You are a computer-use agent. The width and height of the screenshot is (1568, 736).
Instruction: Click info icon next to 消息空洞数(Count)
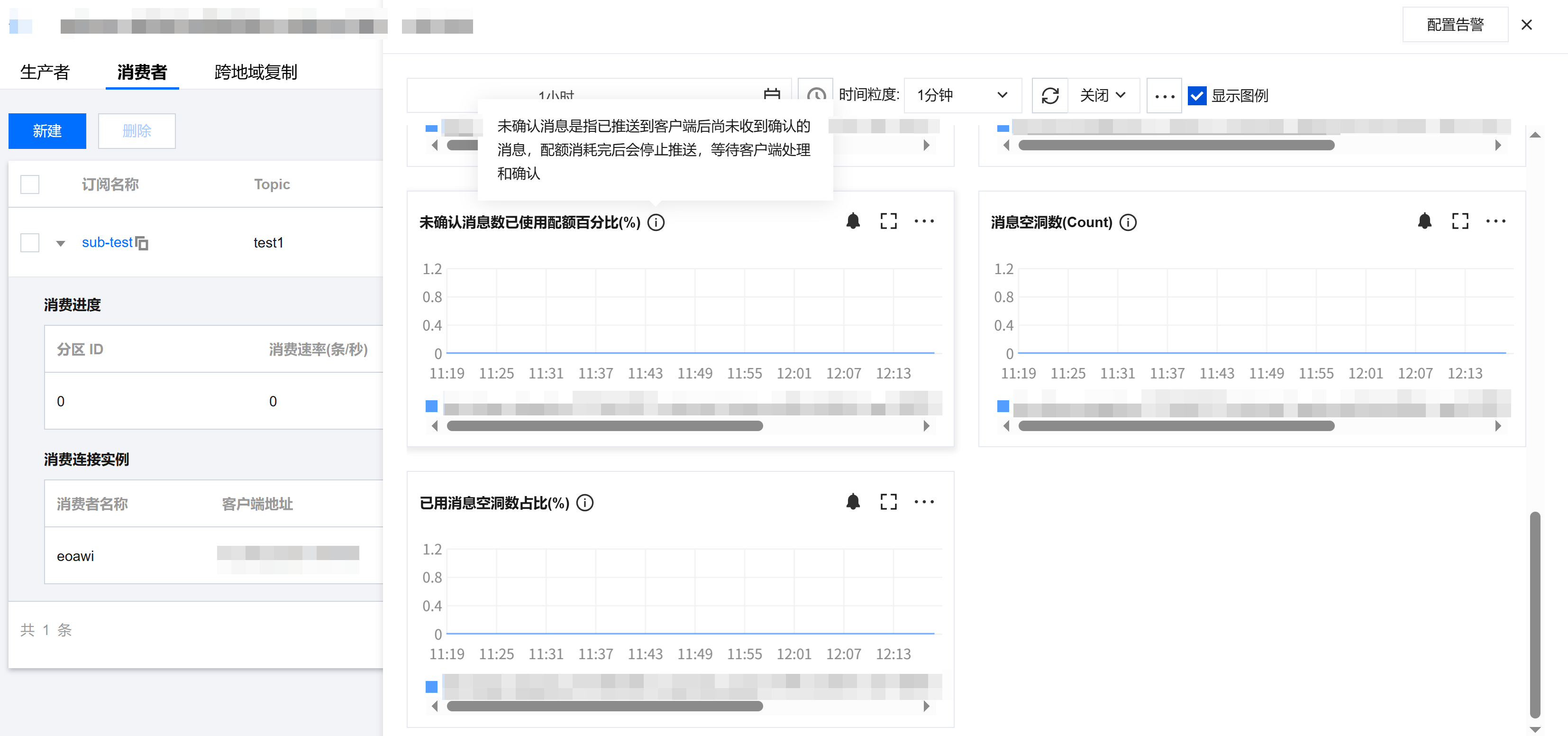1128,222
